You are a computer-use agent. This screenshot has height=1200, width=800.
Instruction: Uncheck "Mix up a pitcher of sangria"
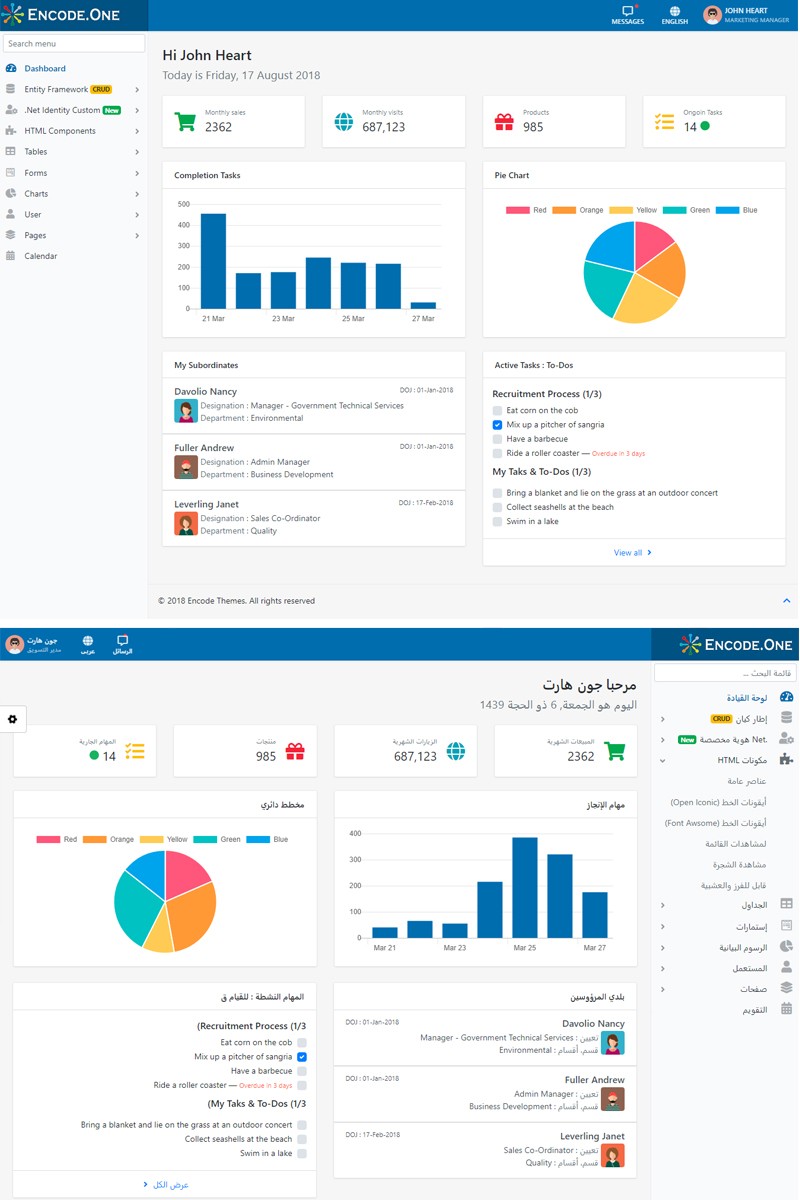[497, 424]
